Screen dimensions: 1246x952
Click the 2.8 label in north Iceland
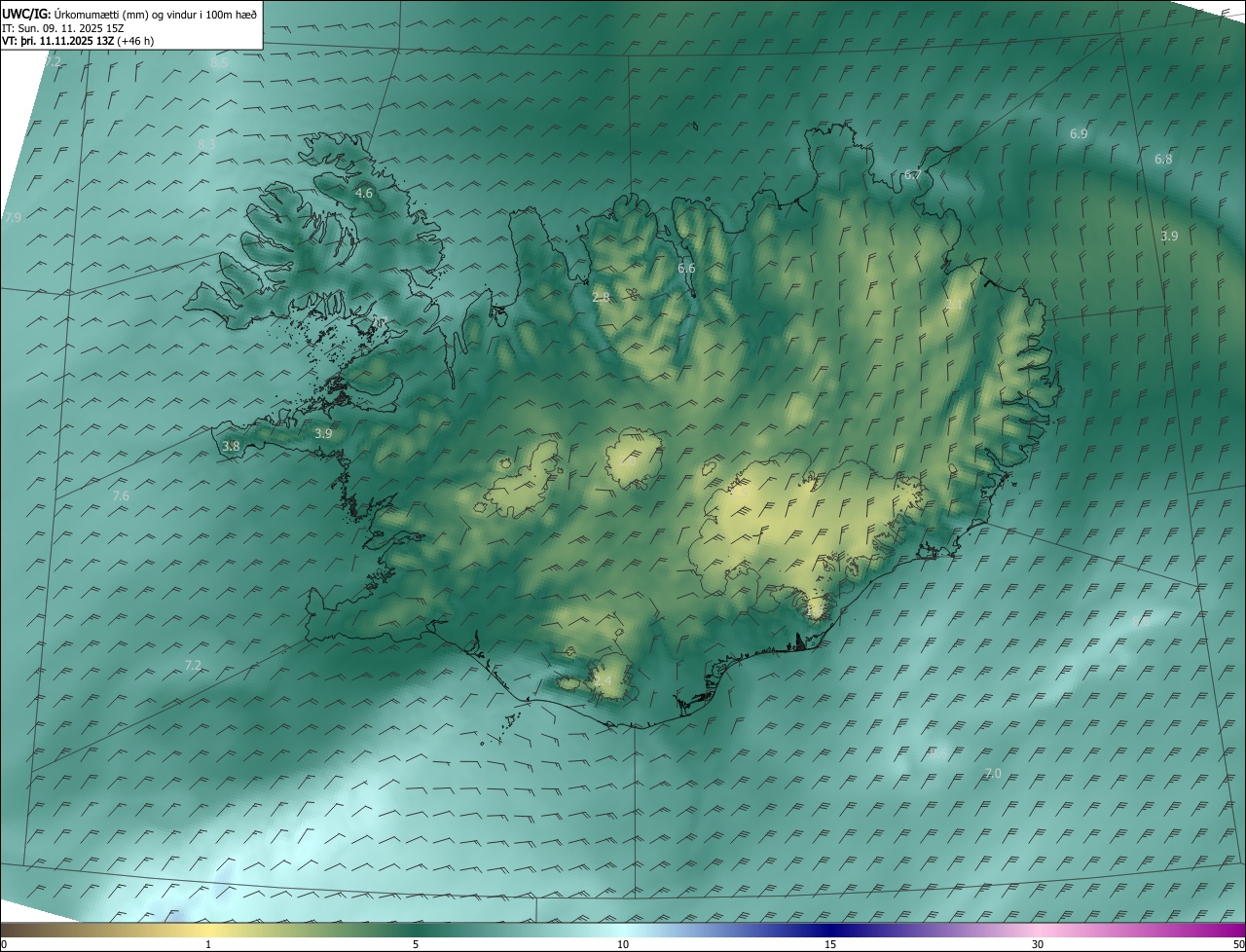point(601,298)
